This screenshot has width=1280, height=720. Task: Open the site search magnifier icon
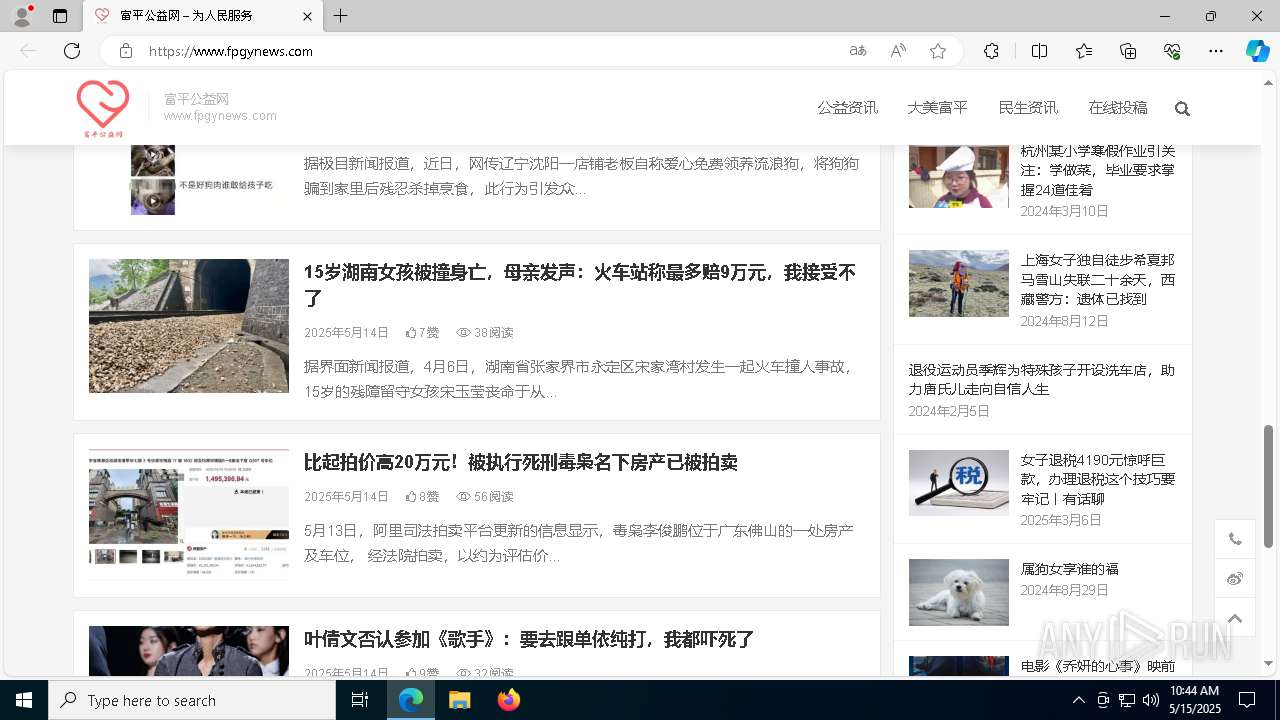click(x=1182, y=109)
